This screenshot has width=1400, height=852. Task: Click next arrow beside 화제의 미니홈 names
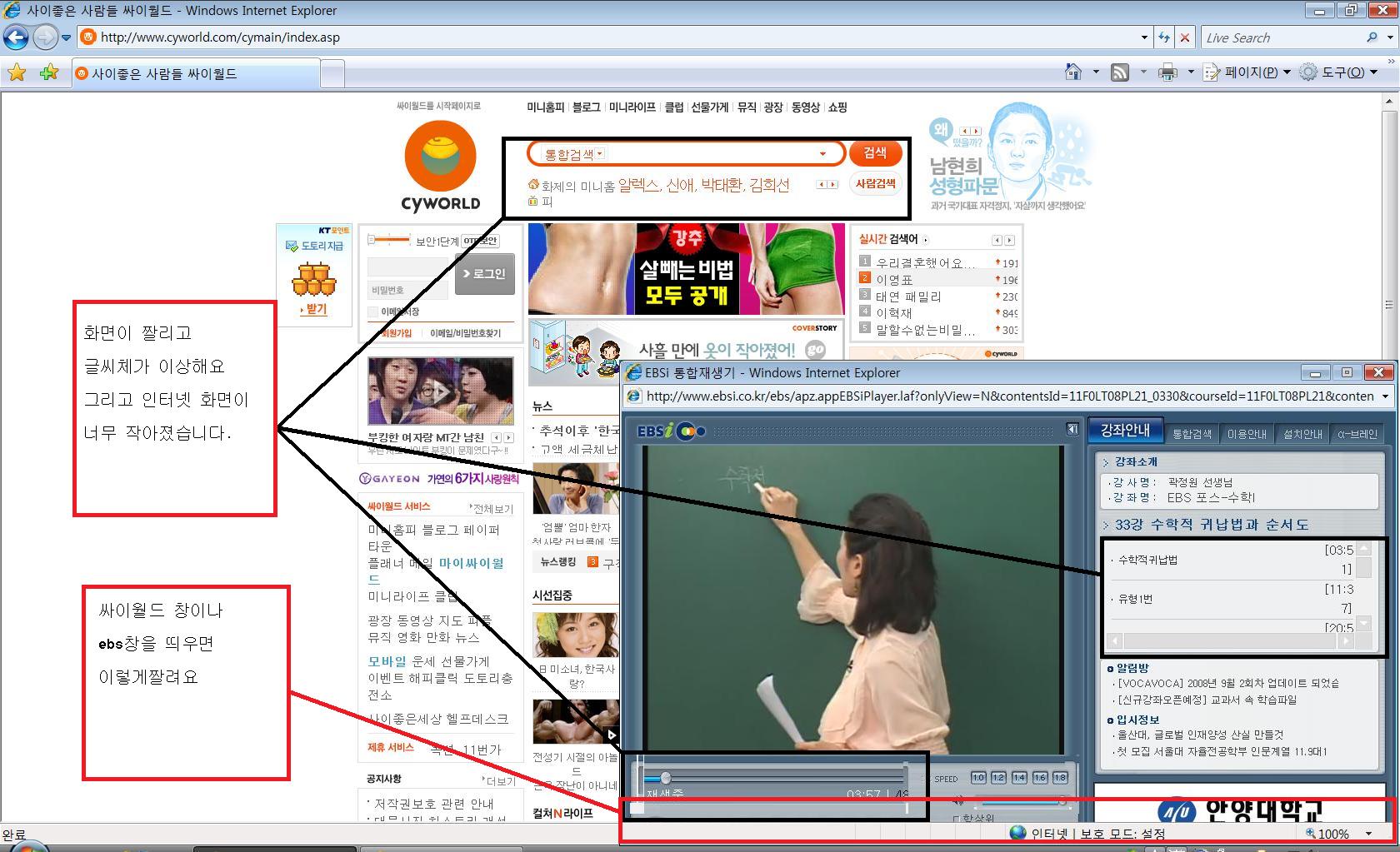(x=832, y=185)
